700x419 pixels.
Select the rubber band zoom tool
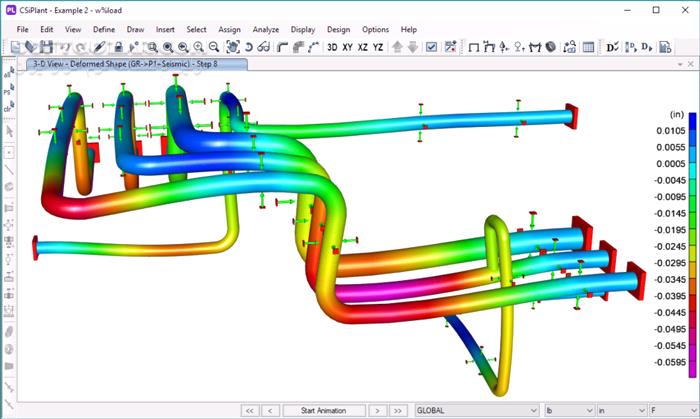click(152, 47)
